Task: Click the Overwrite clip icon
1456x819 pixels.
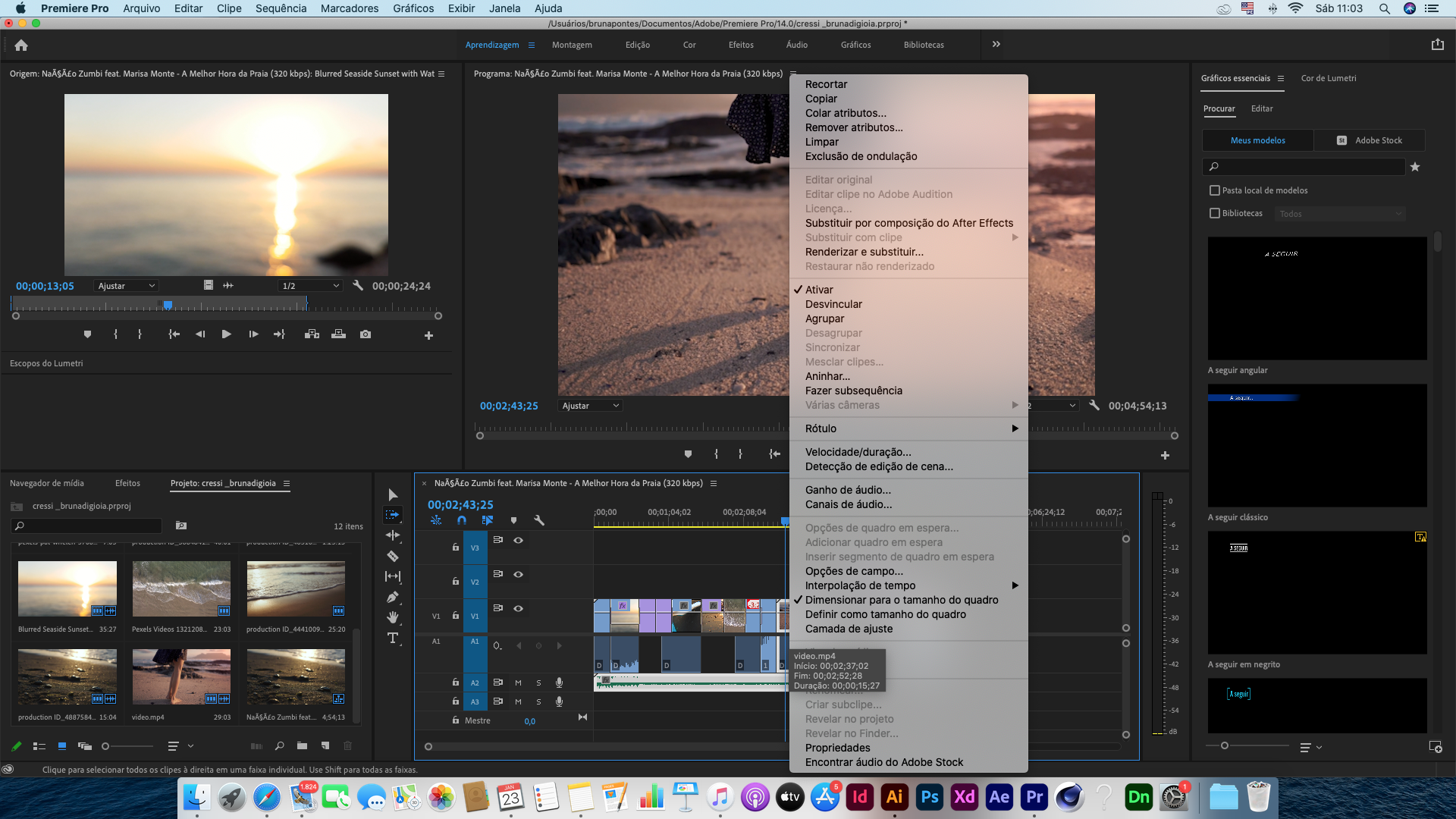Action: (338, 334)
